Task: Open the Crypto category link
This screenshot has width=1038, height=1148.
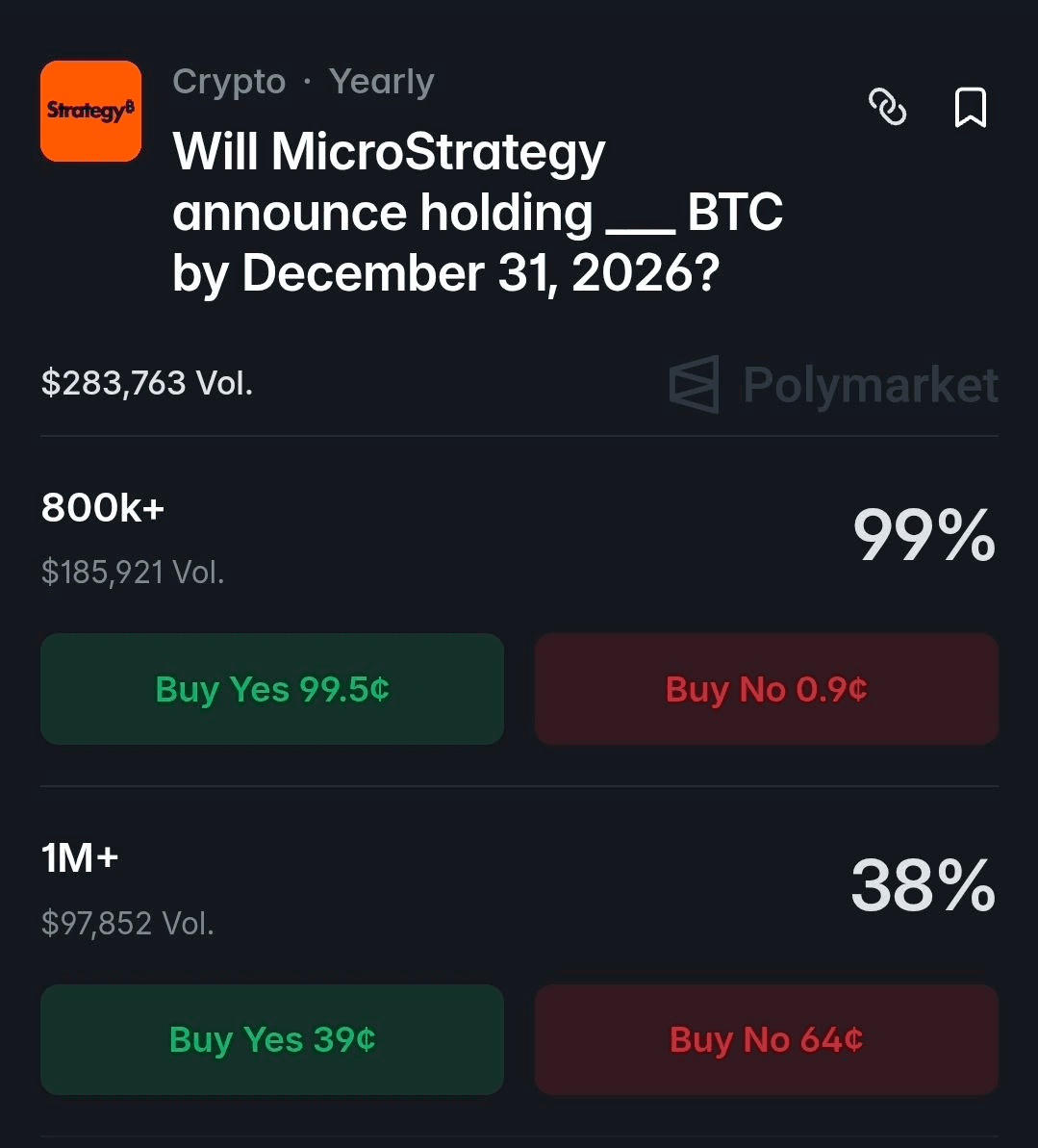Action: 229,82
